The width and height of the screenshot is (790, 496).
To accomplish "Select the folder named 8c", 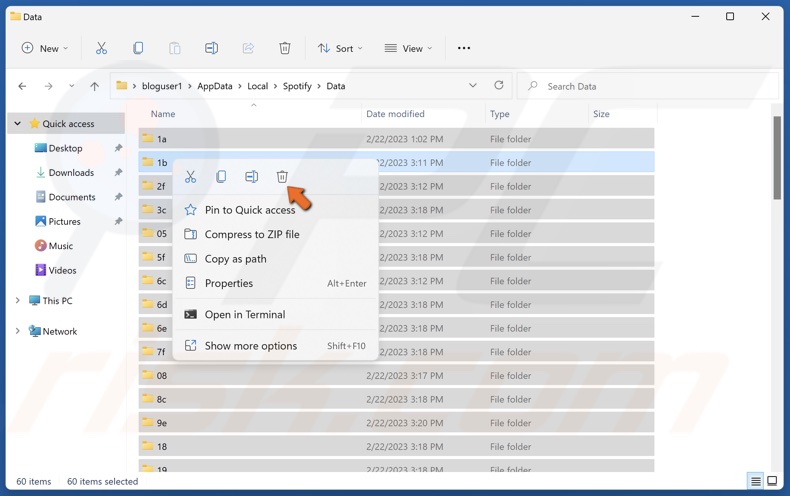I will click(397, 399).
